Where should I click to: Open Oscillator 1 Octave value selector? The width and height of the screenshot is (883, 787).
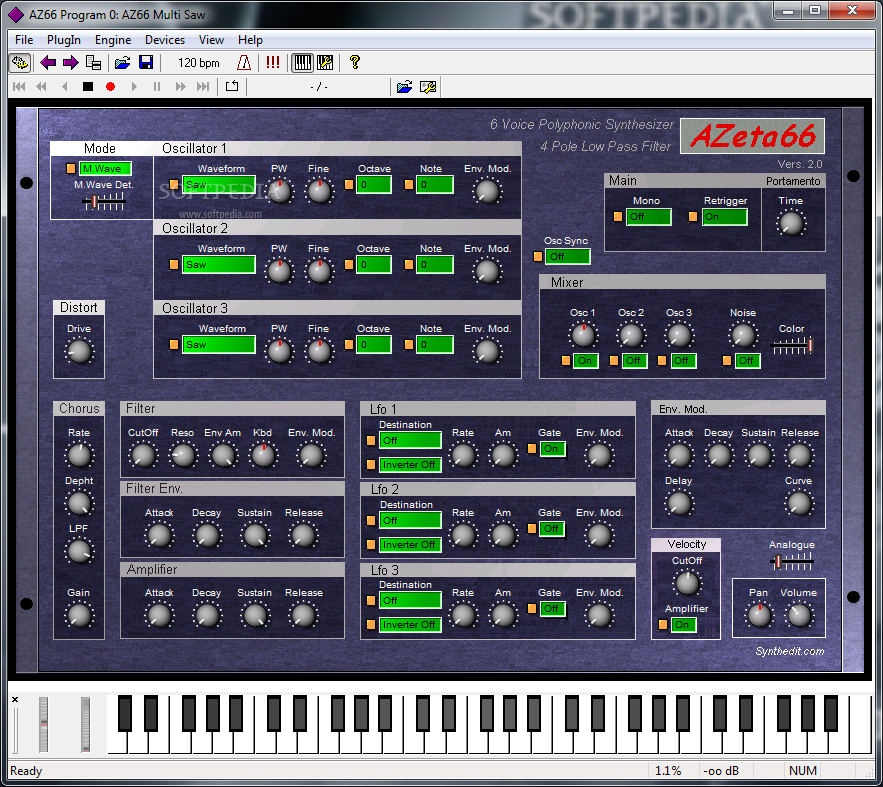[374, 185]
